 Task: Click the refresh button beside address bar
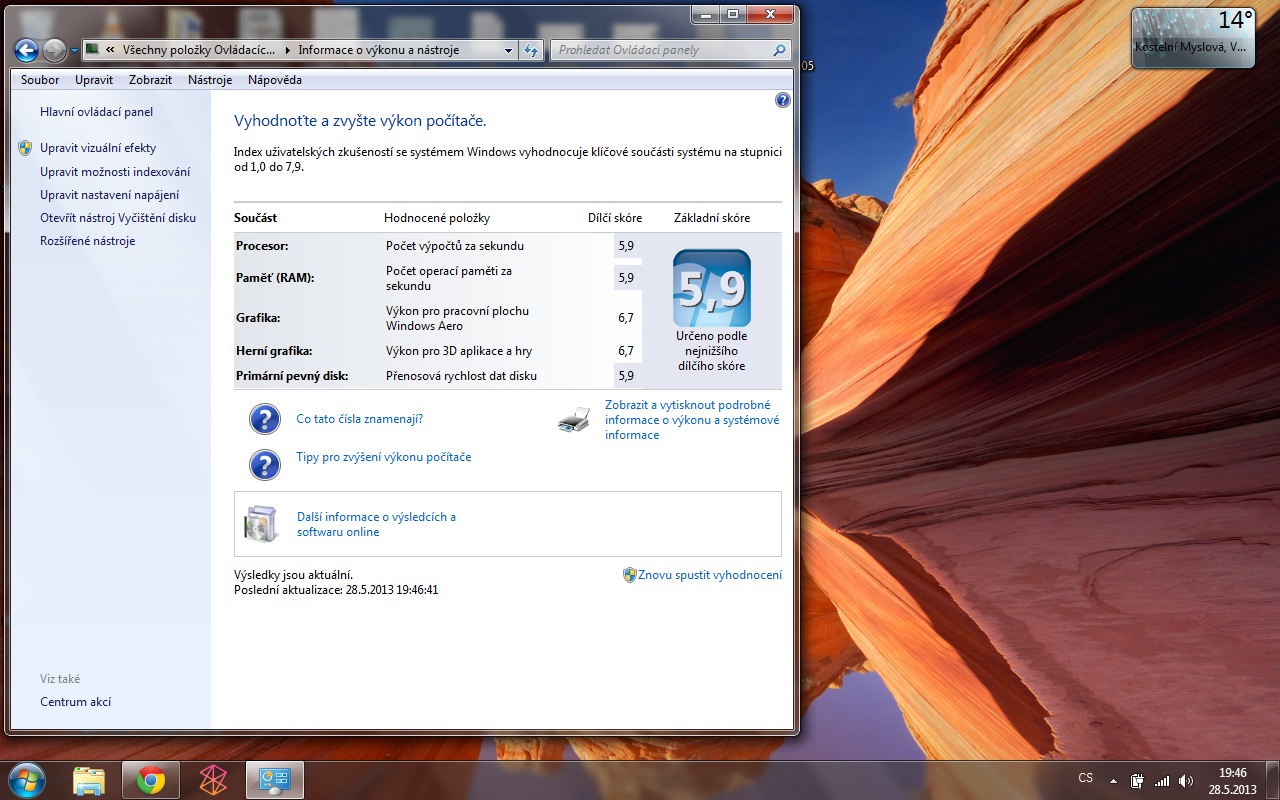click(x=531, y=50)
